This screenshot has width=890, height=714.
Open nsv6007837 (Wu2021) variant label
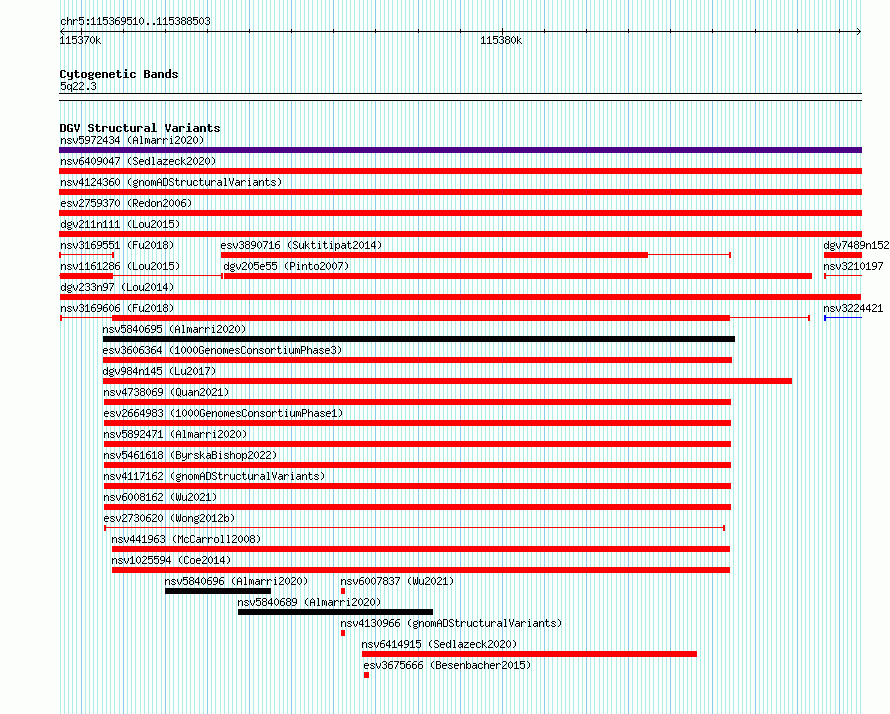click(397, 581)
